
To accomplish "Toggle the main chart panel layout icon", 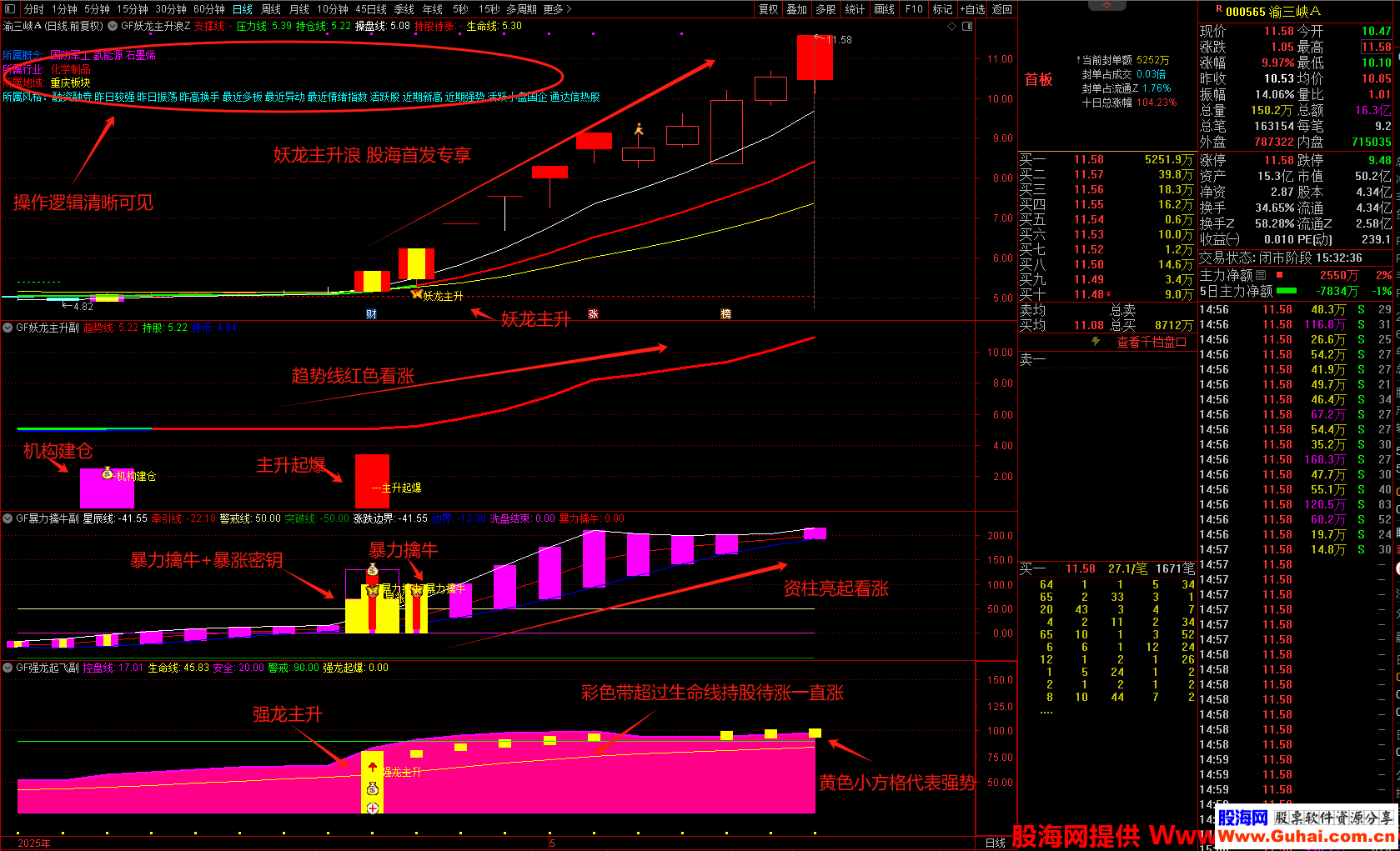I will 967,26.
